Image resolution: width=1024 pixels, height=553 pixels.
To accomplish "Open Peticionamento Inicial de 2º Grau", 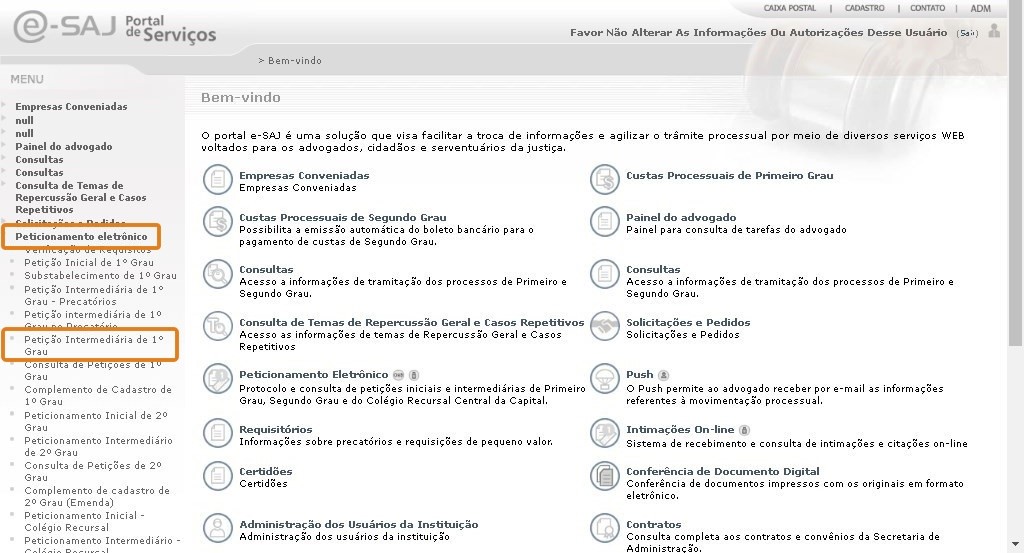I will click(x=96, y=421).
